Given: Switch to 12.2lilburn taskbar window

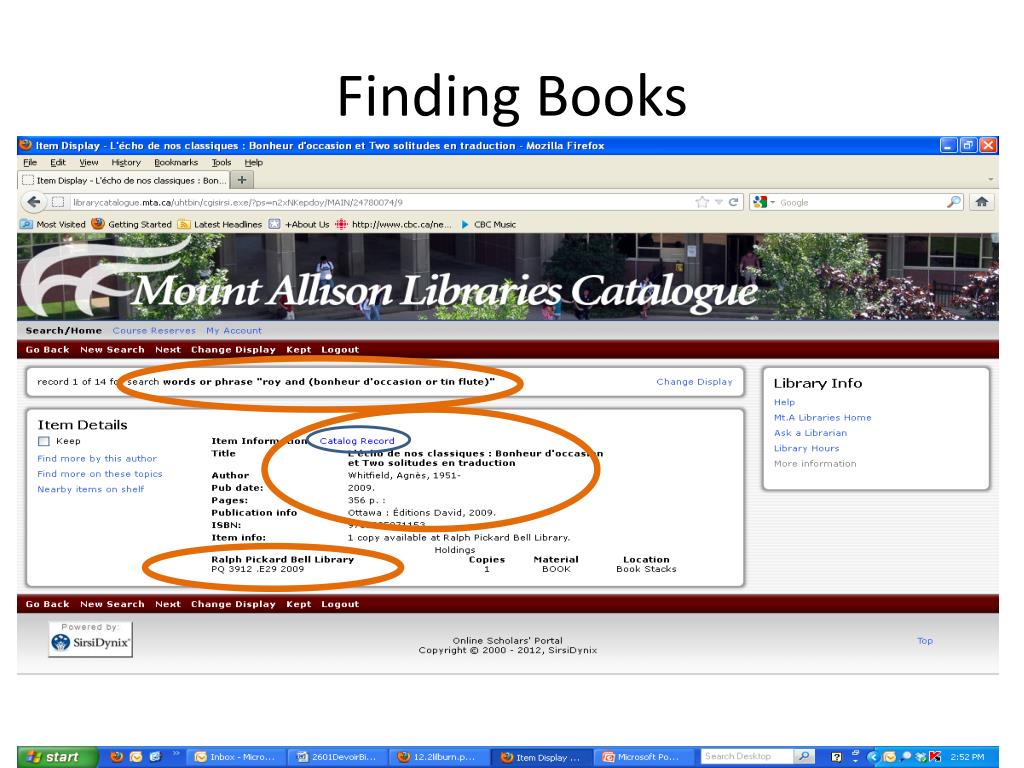Looking at the screenshot, I should tap(438, 757).
